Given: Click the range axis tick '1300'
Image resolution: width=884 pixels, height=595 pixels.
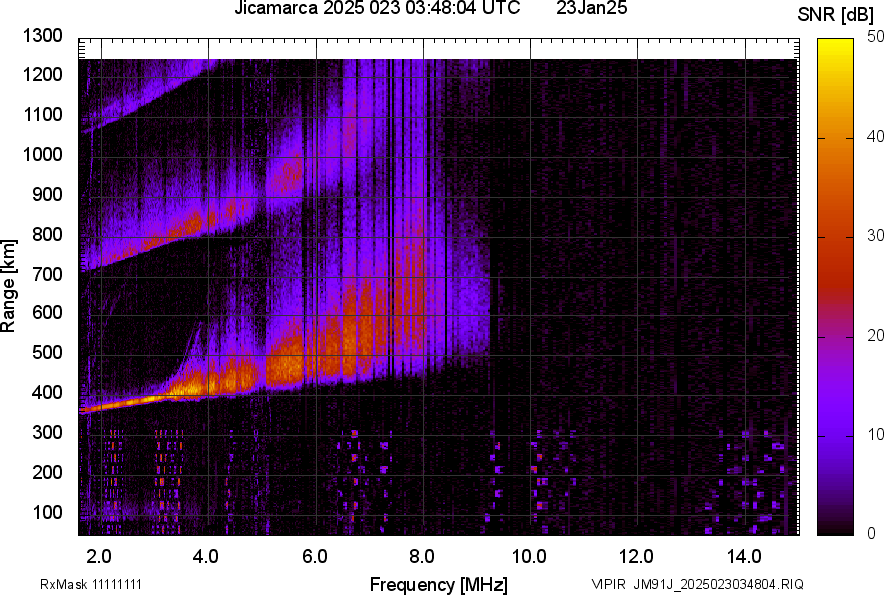Looking at the screenshot, I should coord(42,36).
